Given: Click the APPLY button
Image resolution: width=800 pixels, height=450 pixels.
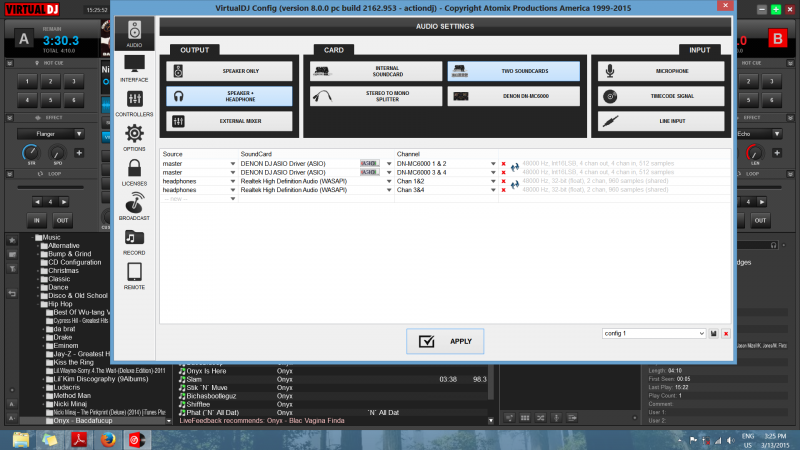Looking at the screenshot, I should coord(445,341).
